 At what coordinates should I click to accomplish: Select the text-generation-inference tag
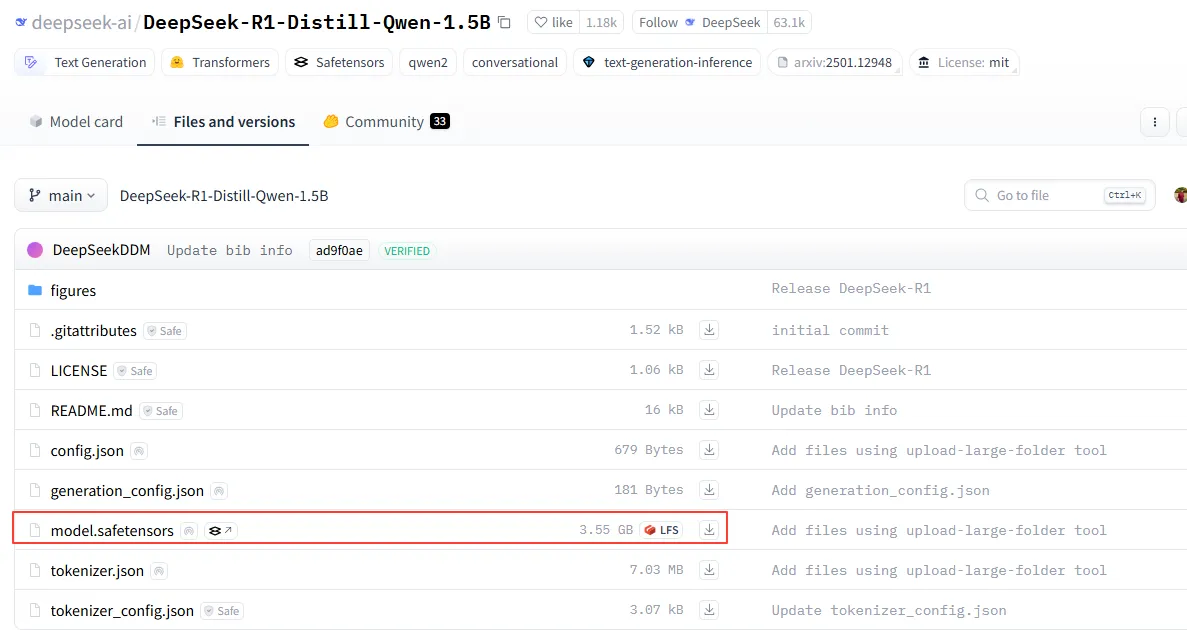(x=667, y=62)
